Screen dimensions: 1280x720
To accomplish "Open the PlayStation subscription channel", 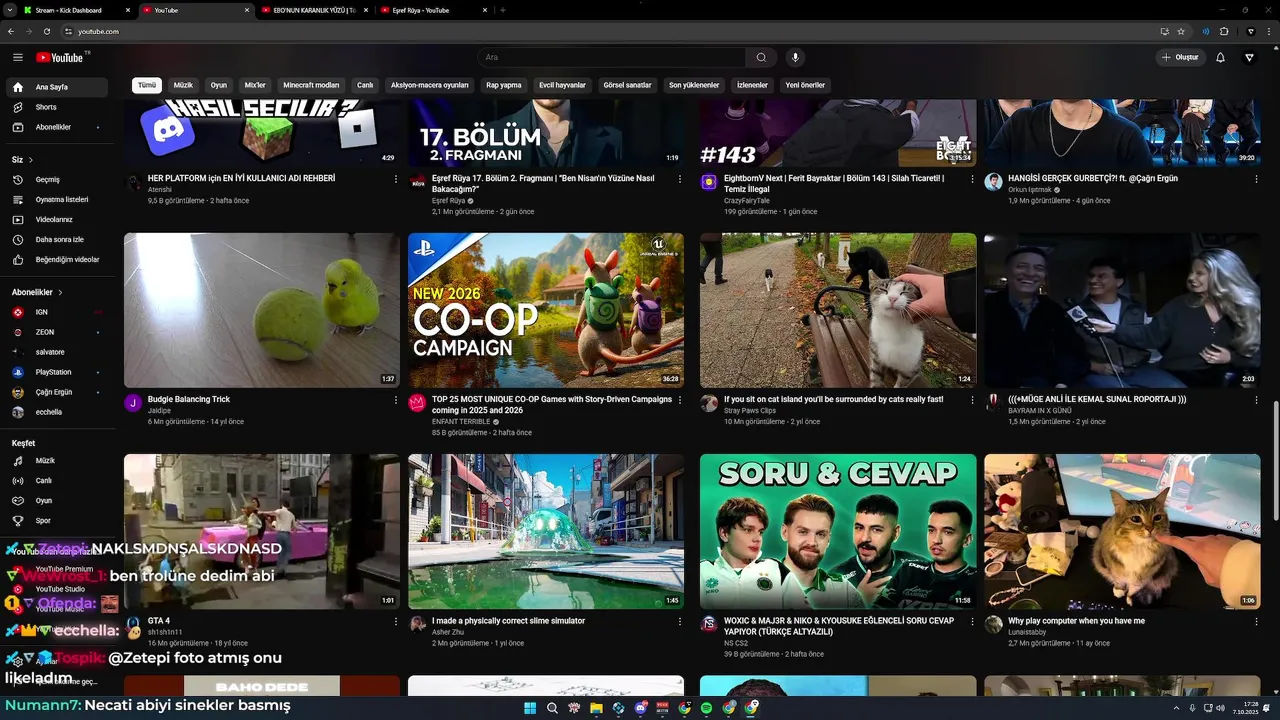I will pyautogui.click(x=58, y=372).
